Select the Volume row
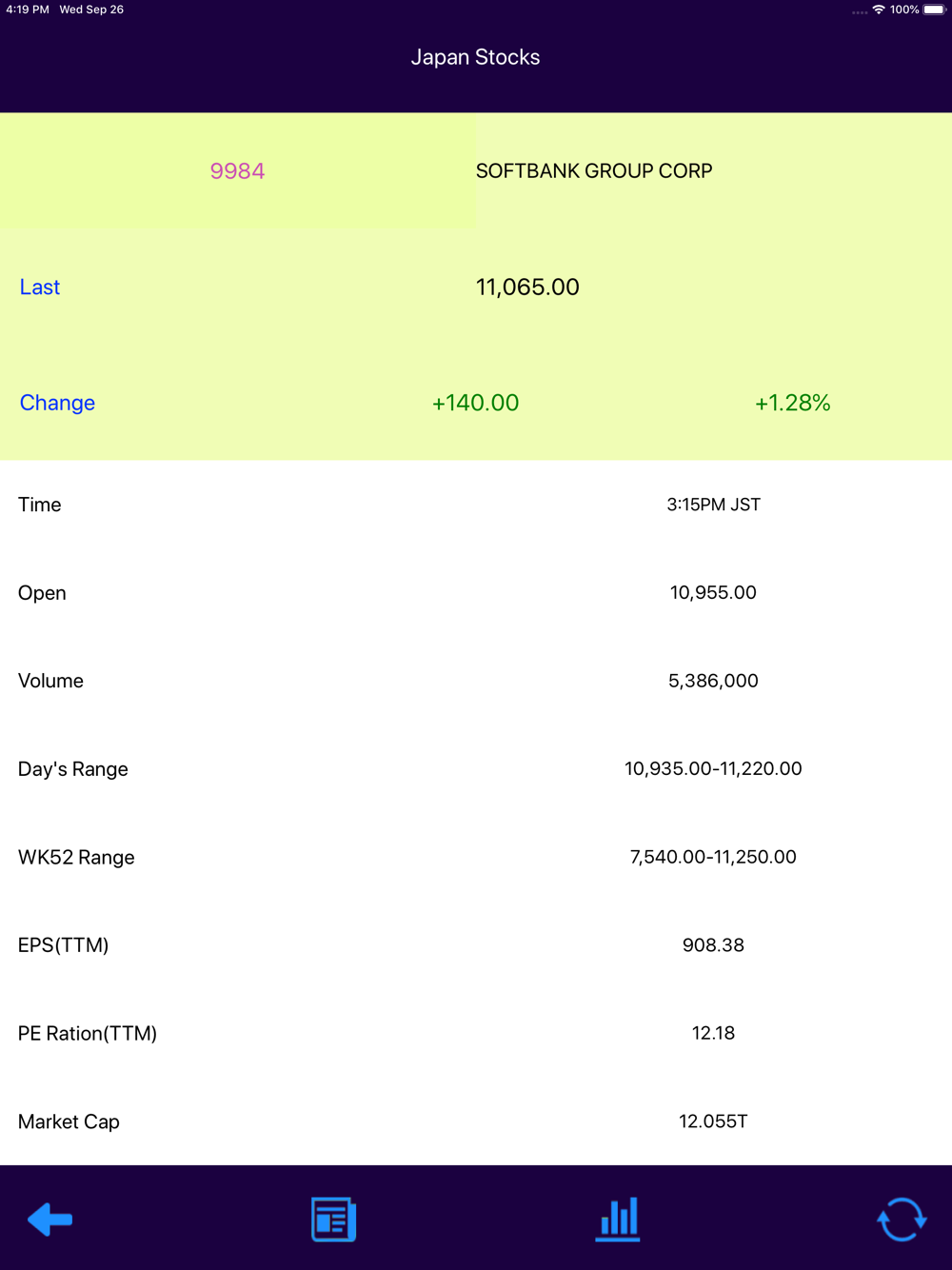 point(476,681)
